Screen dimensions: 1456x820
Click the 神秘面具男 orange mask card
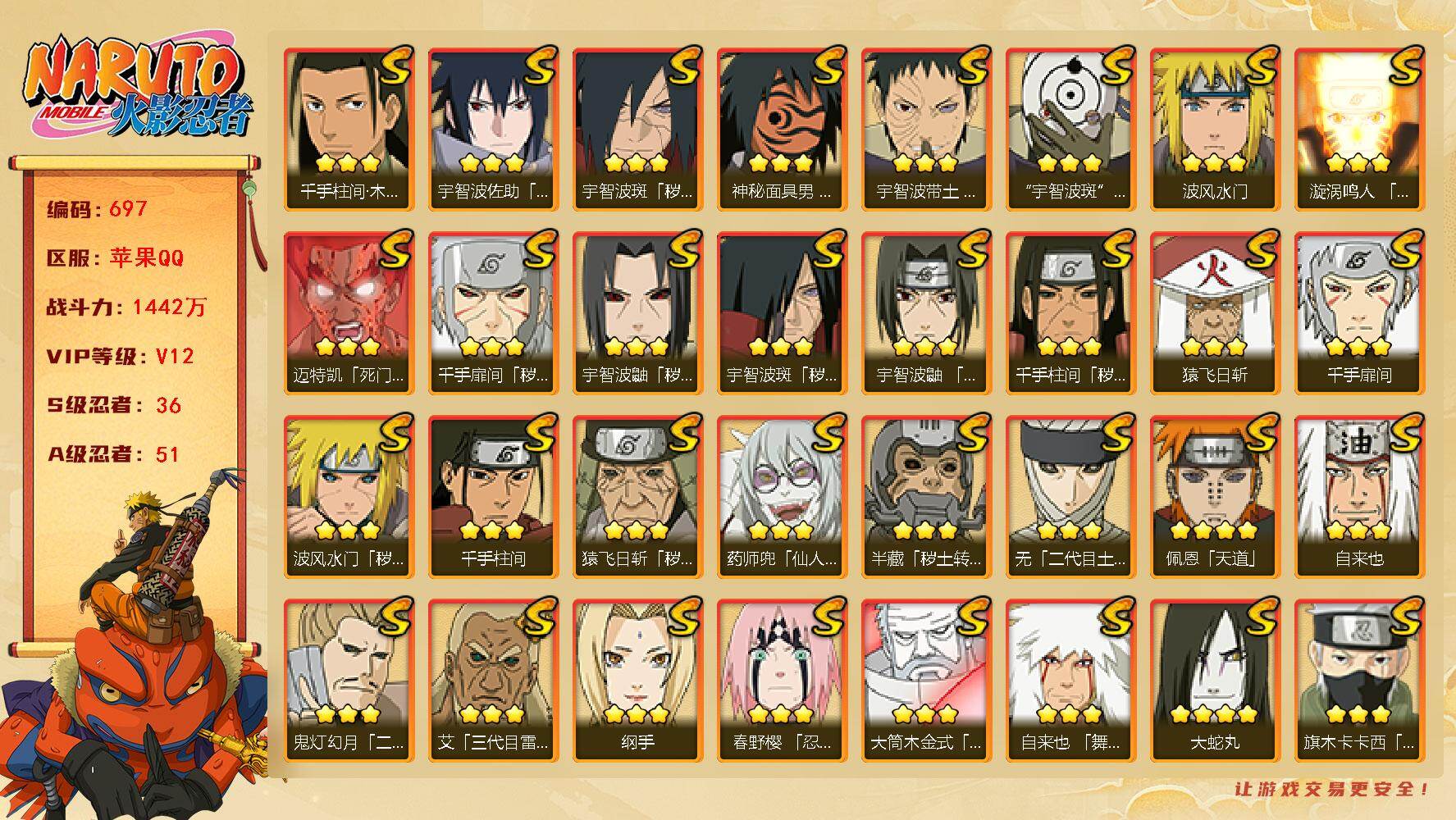click(x=782, y=130)
